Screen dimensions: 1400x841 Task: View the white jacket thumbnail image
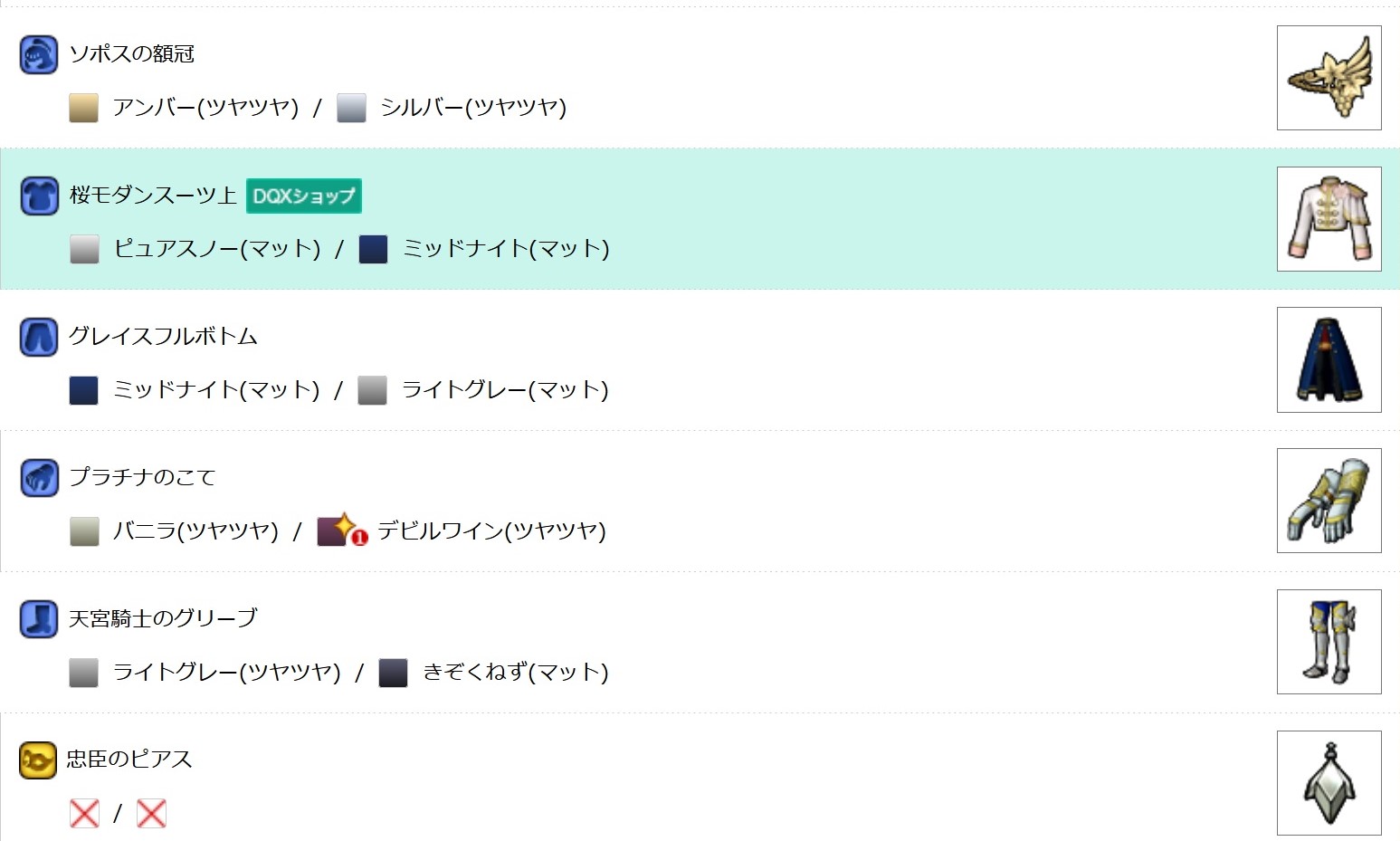tap(1329, 219)
